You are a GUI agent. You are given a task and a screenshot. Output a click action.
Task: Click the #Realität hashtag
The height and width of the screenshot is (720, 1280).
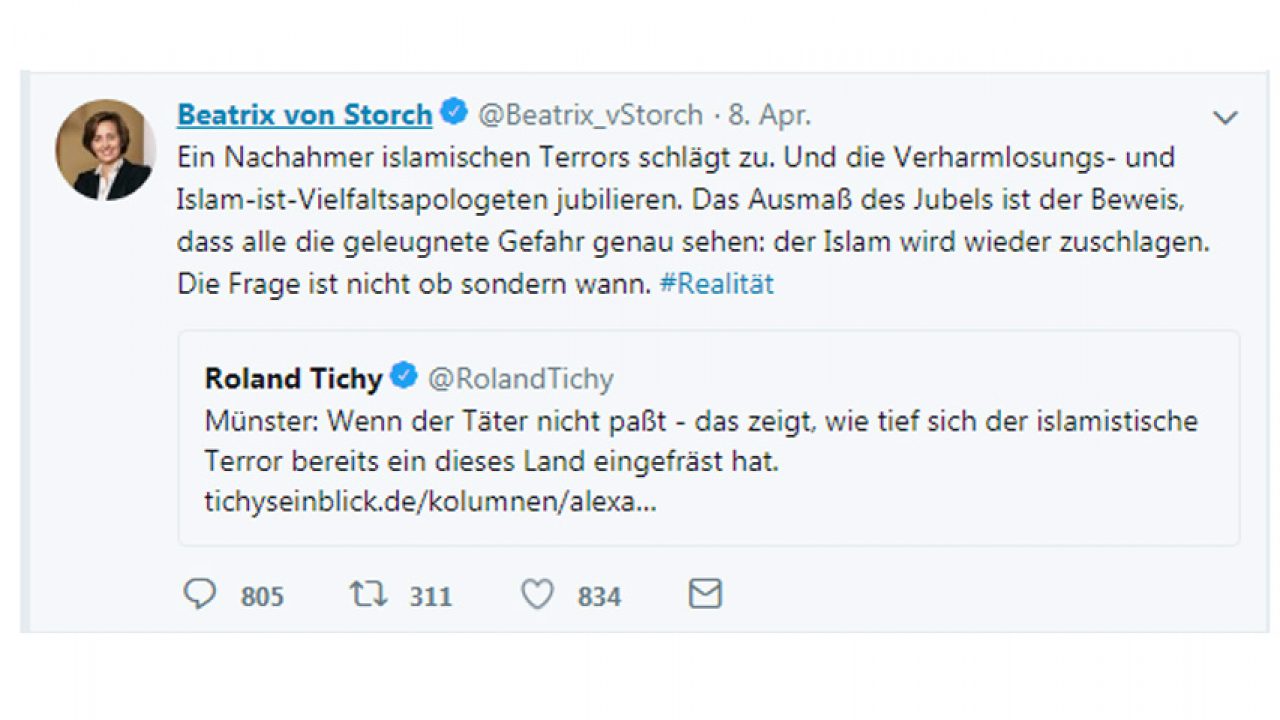716,284
